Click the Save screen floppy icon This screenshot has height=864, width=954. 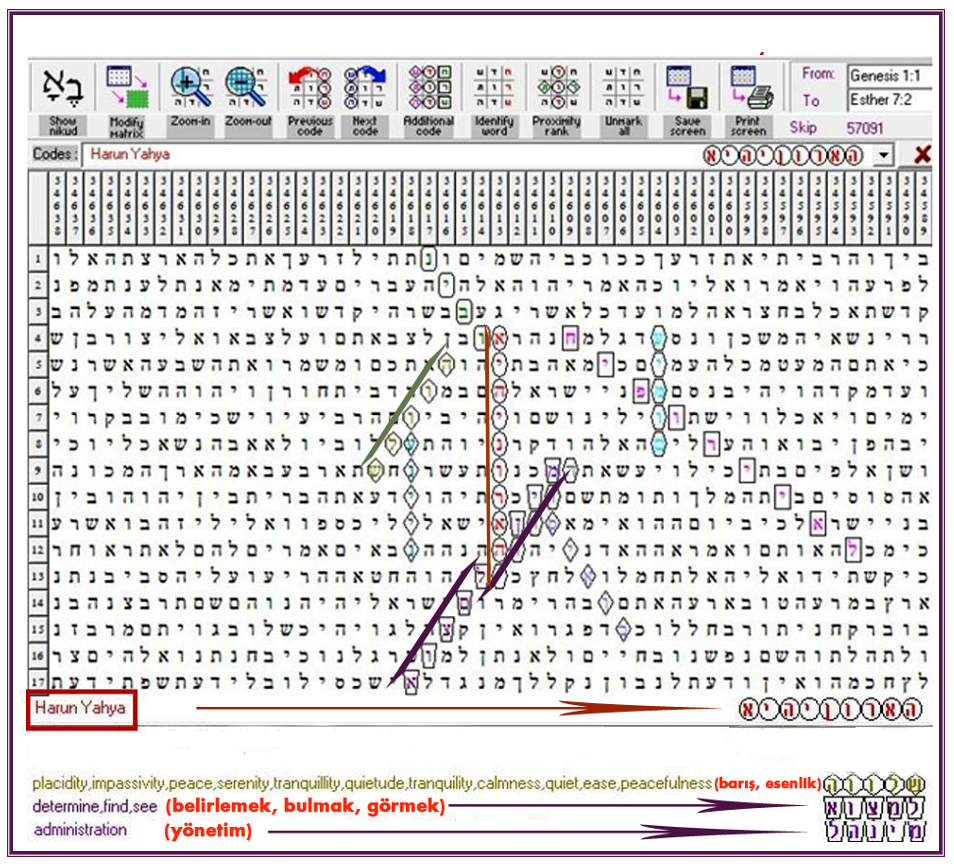point(687,87)
